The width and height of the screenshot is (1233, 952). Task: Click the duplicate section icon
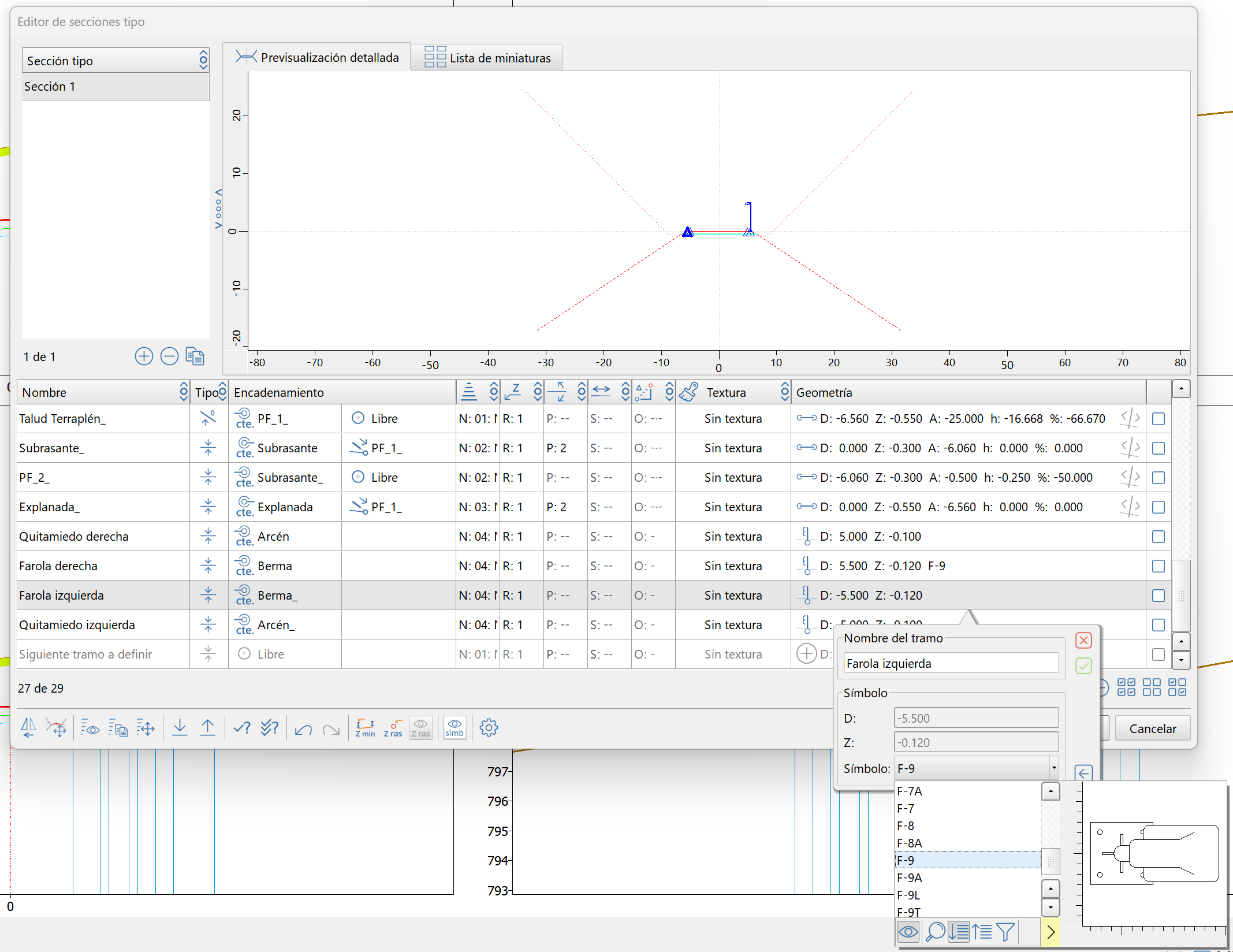(195, 356)
